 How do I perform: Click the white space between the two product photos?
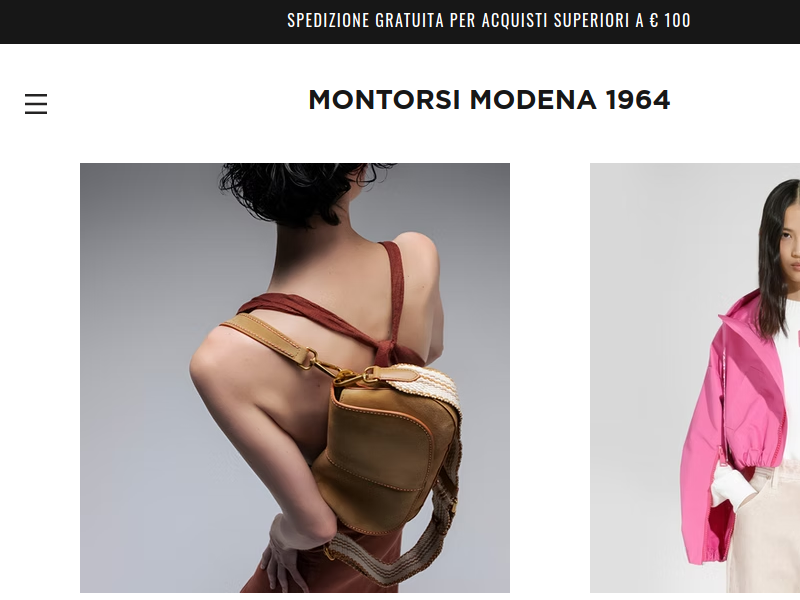550,378
